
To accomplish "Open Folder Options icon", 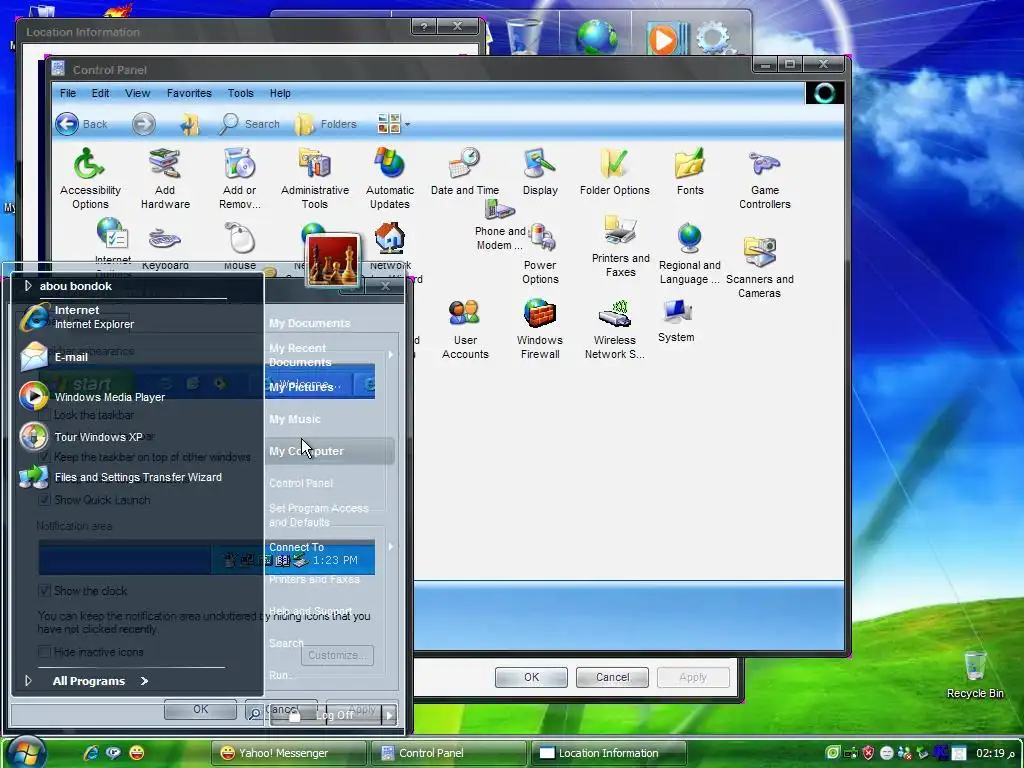I will click(x=615, y=172).
